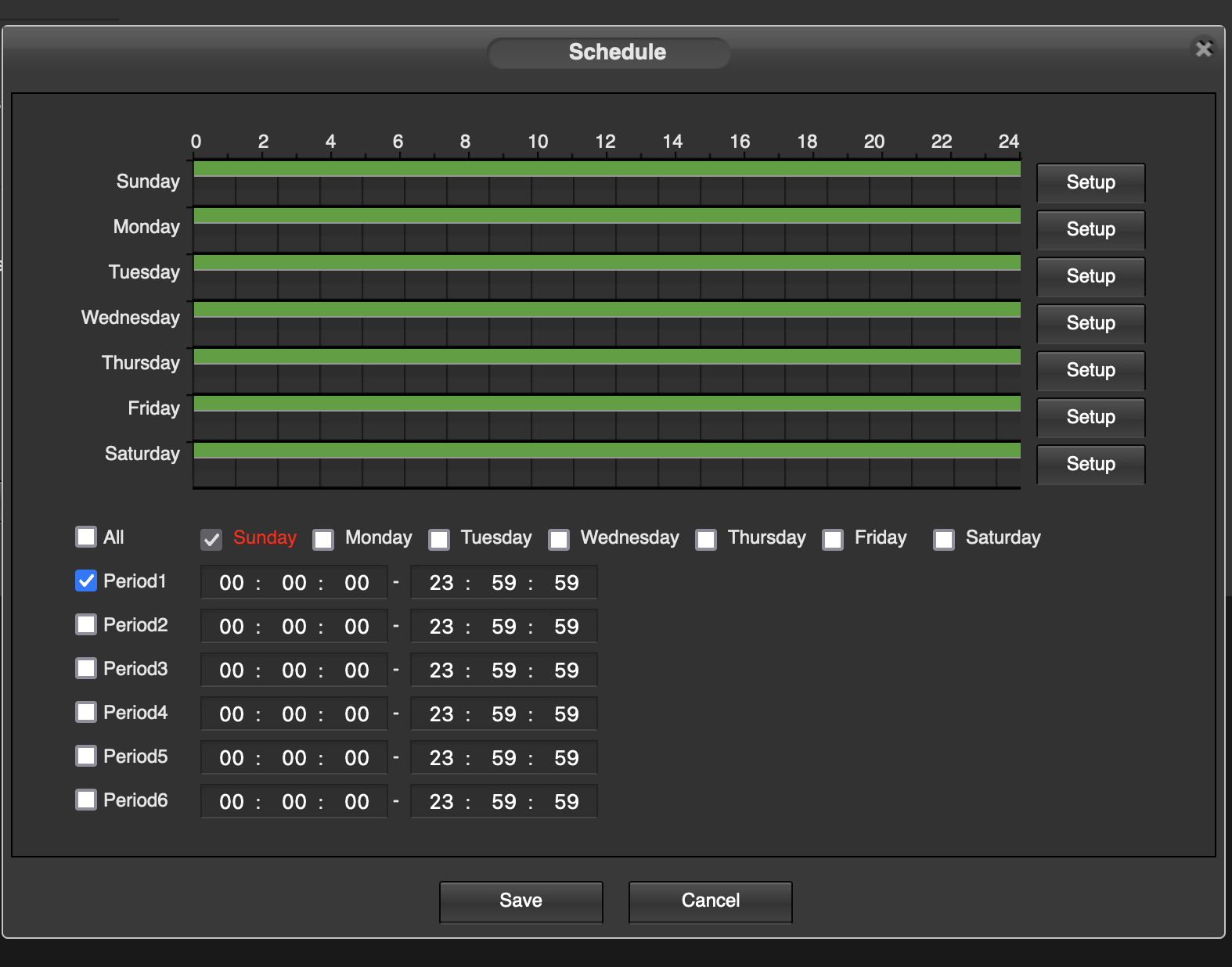Screen dimensions: 1232x967
Task: Click the Period4 end time field
Action: (x=504, y=714)
